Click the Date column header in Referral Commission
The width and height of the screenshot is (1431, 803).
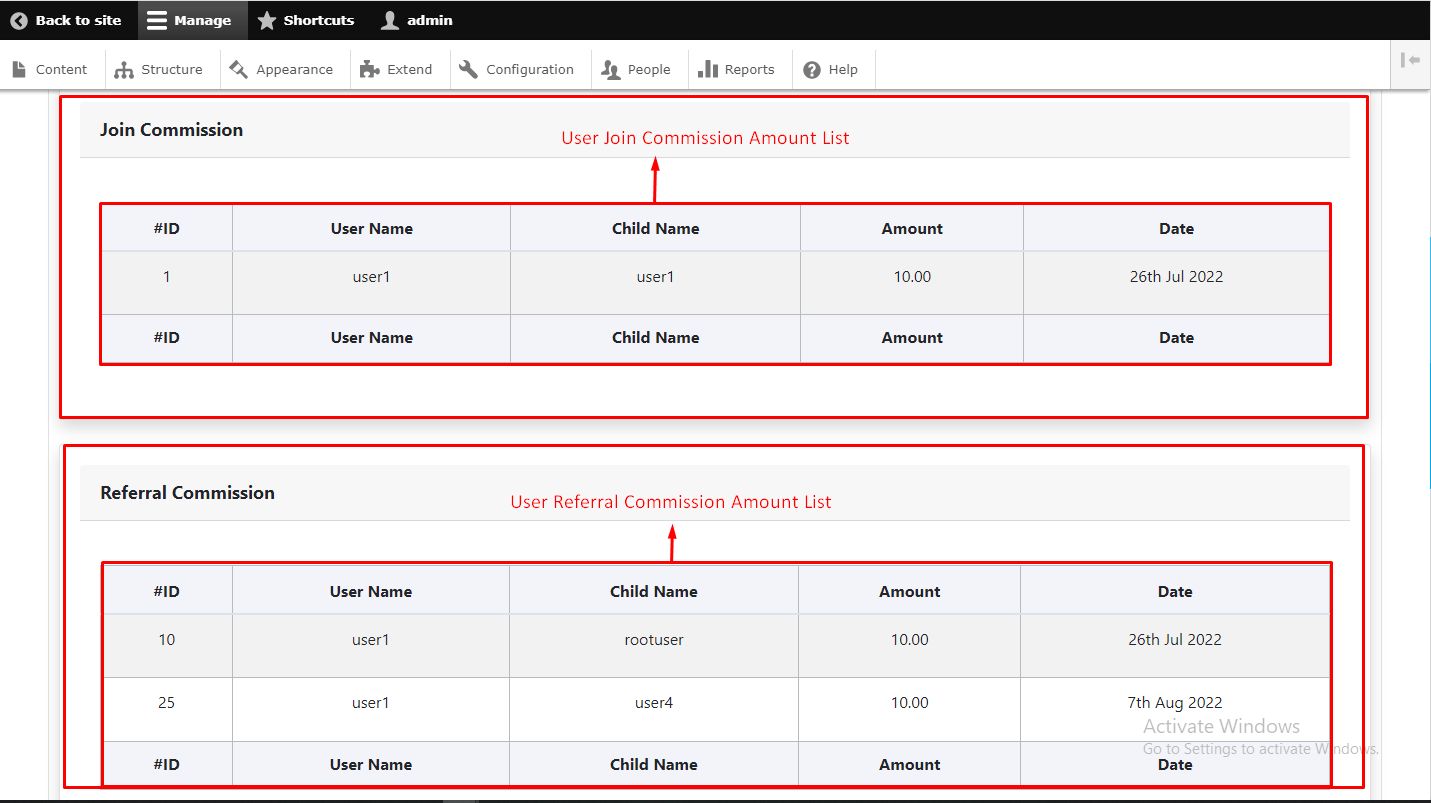1174,592
